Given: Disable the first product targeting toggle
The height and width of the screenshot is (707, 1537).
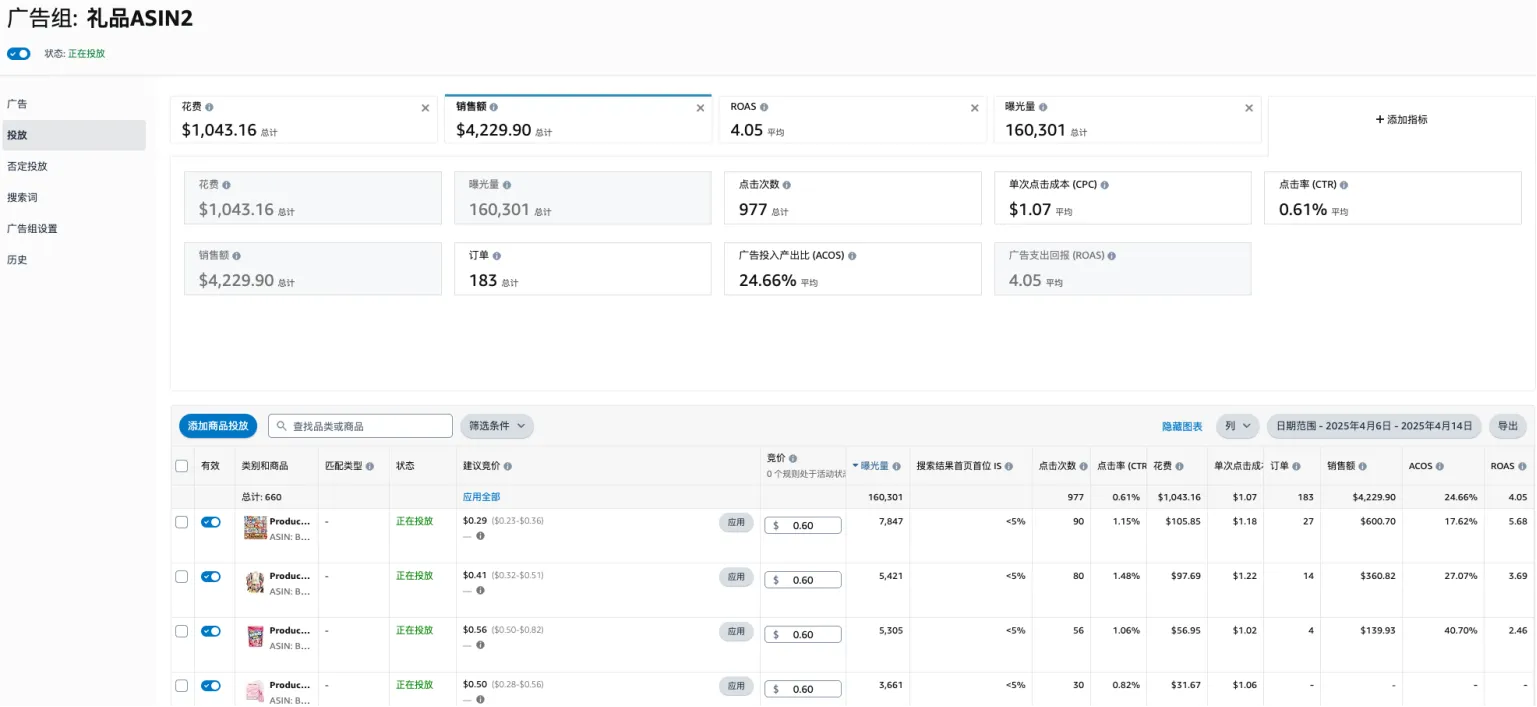Looking at the screenshot, I should (x=210, y=522).
